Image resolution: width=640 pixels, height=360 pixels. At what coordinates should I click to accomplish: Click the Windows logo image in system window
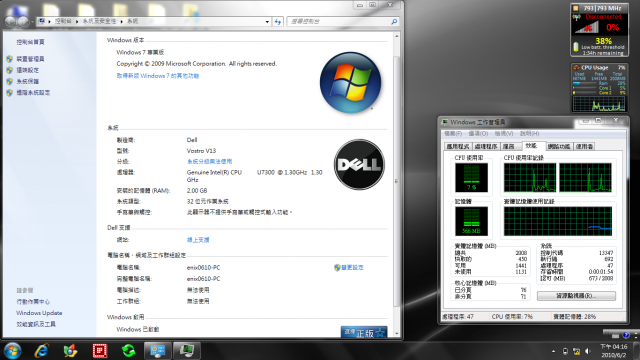pos(351,83)
